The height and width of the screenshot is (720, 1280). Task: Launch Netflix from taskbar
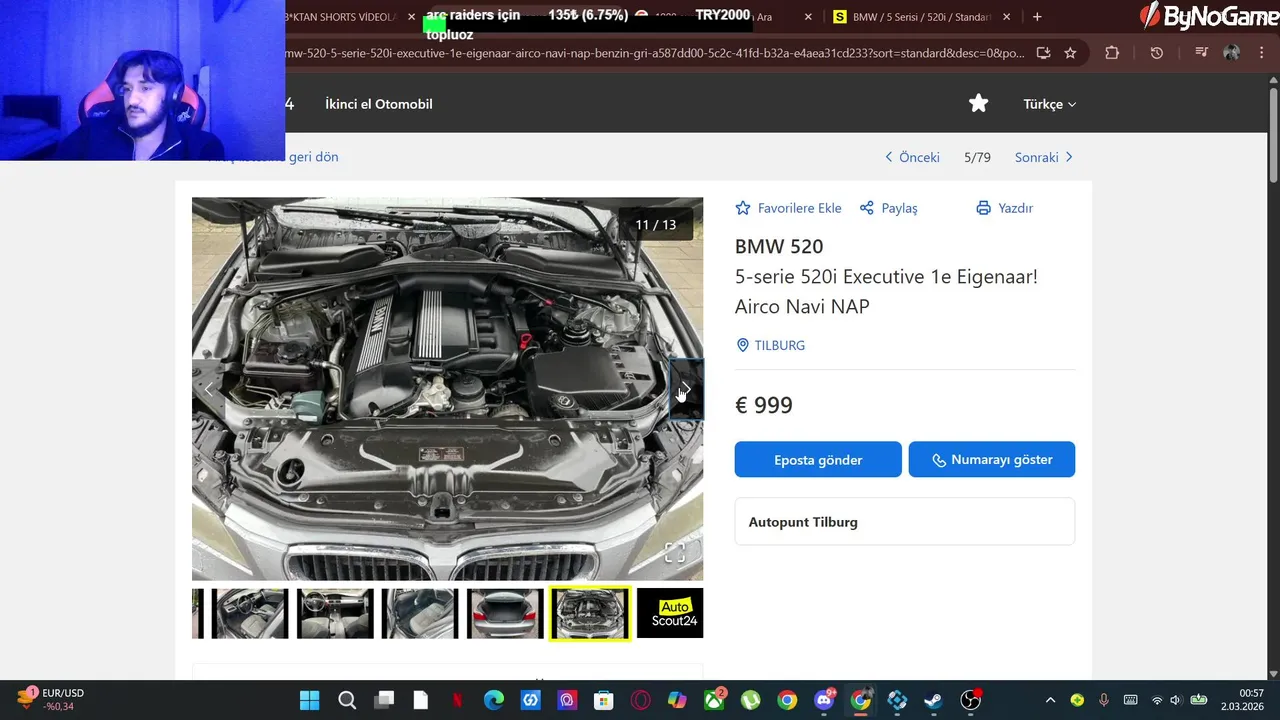point(457,700)
